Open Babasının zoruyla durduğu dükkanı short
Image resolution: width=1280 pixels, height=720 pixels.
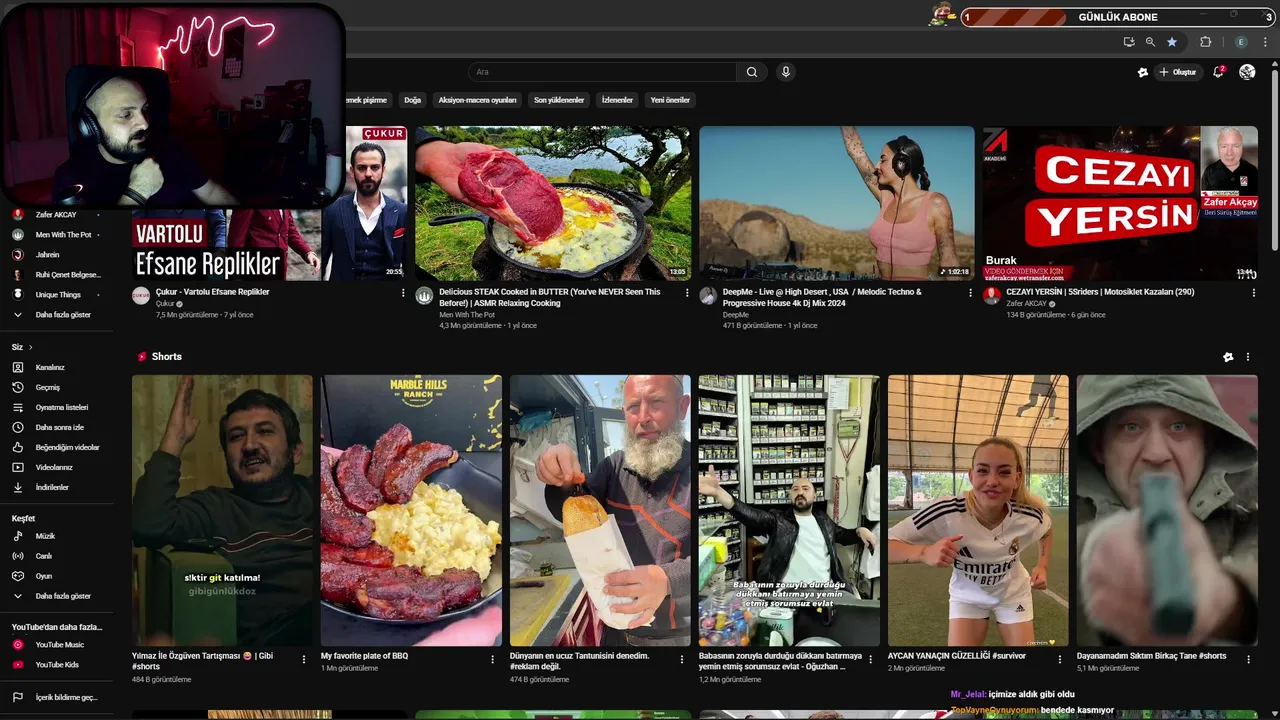[789, 511]
